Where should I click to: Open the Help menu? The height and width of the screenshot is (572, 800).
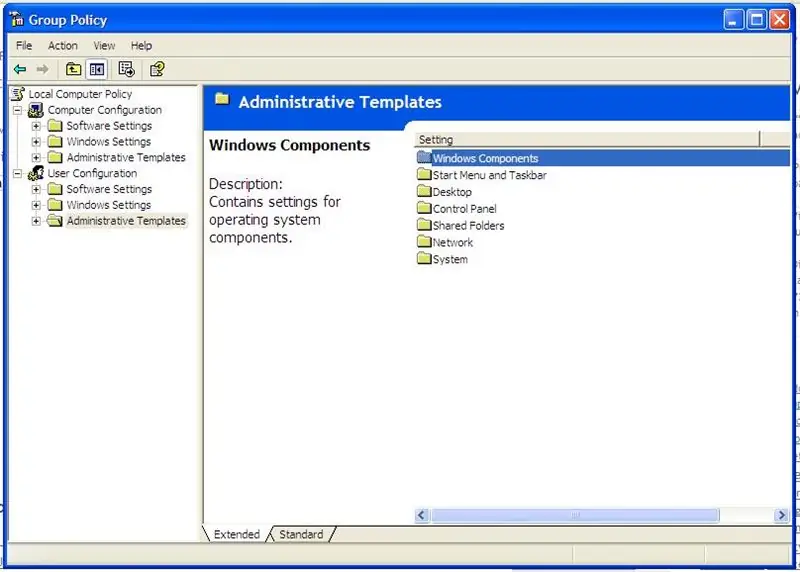pos(141,45)
